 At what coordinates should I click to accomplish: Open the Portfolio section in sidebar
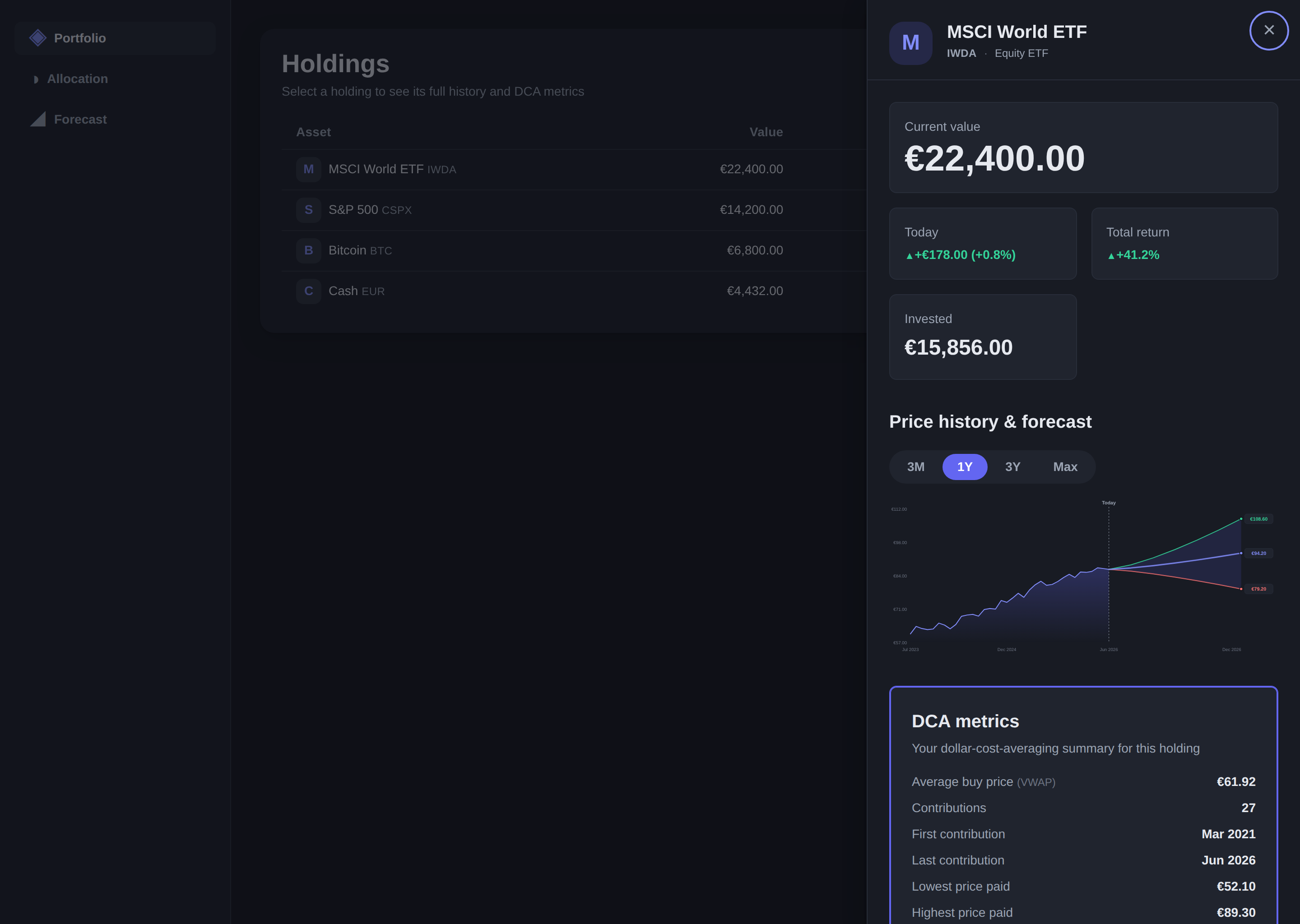(x=115, y=38)
